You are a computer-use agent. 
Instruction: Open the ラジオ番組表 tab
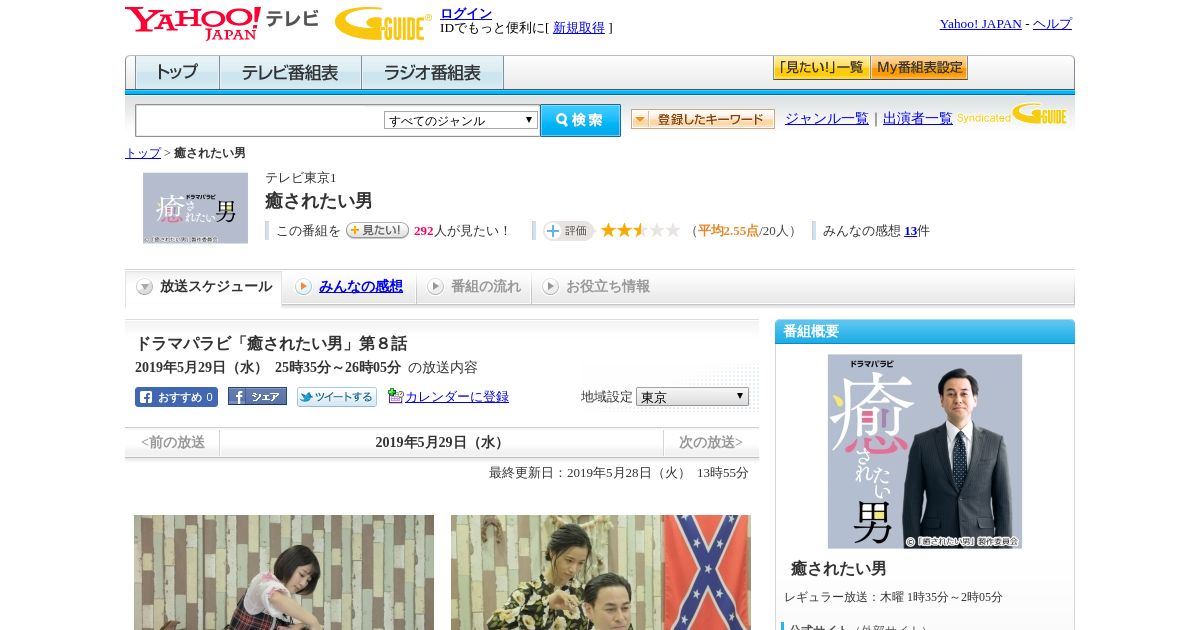click(432, 73)
